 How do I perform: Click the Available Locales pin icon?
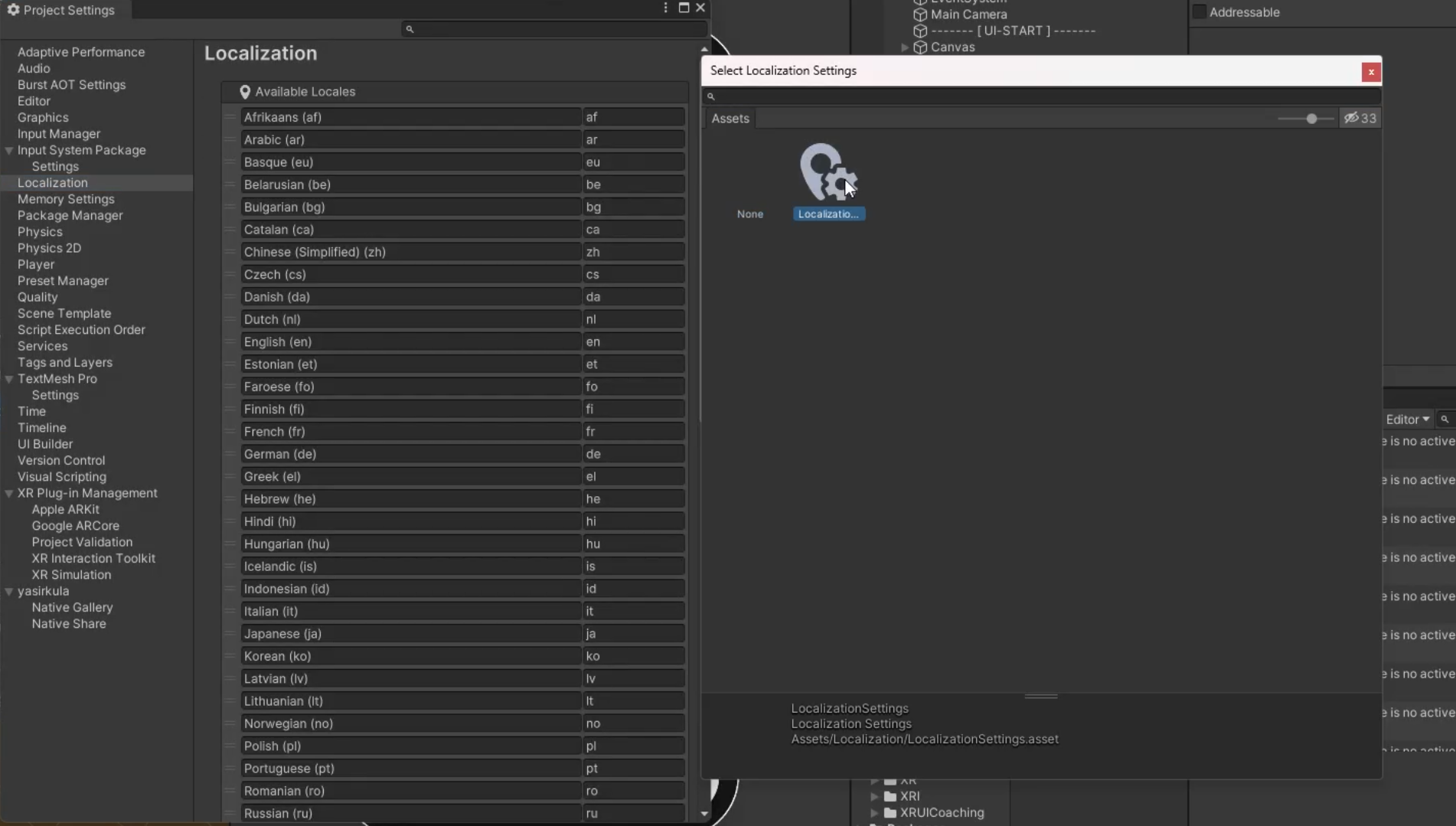click(245, 92)
